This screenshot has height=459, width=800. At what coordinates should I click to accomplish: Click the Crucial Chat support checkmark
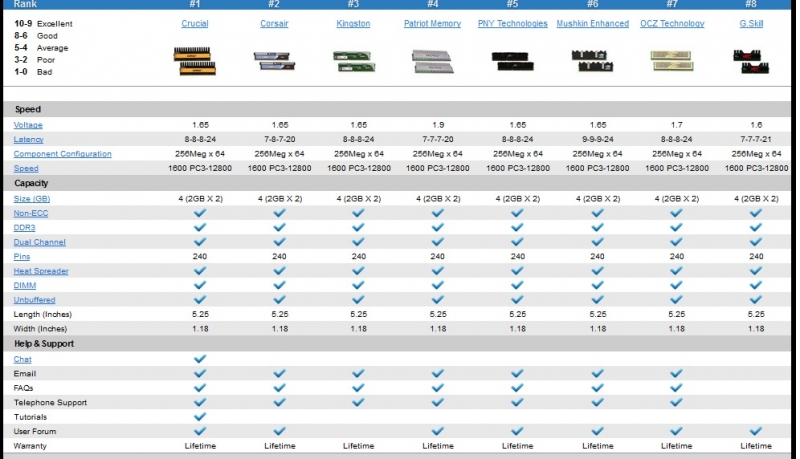pos(199,358)
